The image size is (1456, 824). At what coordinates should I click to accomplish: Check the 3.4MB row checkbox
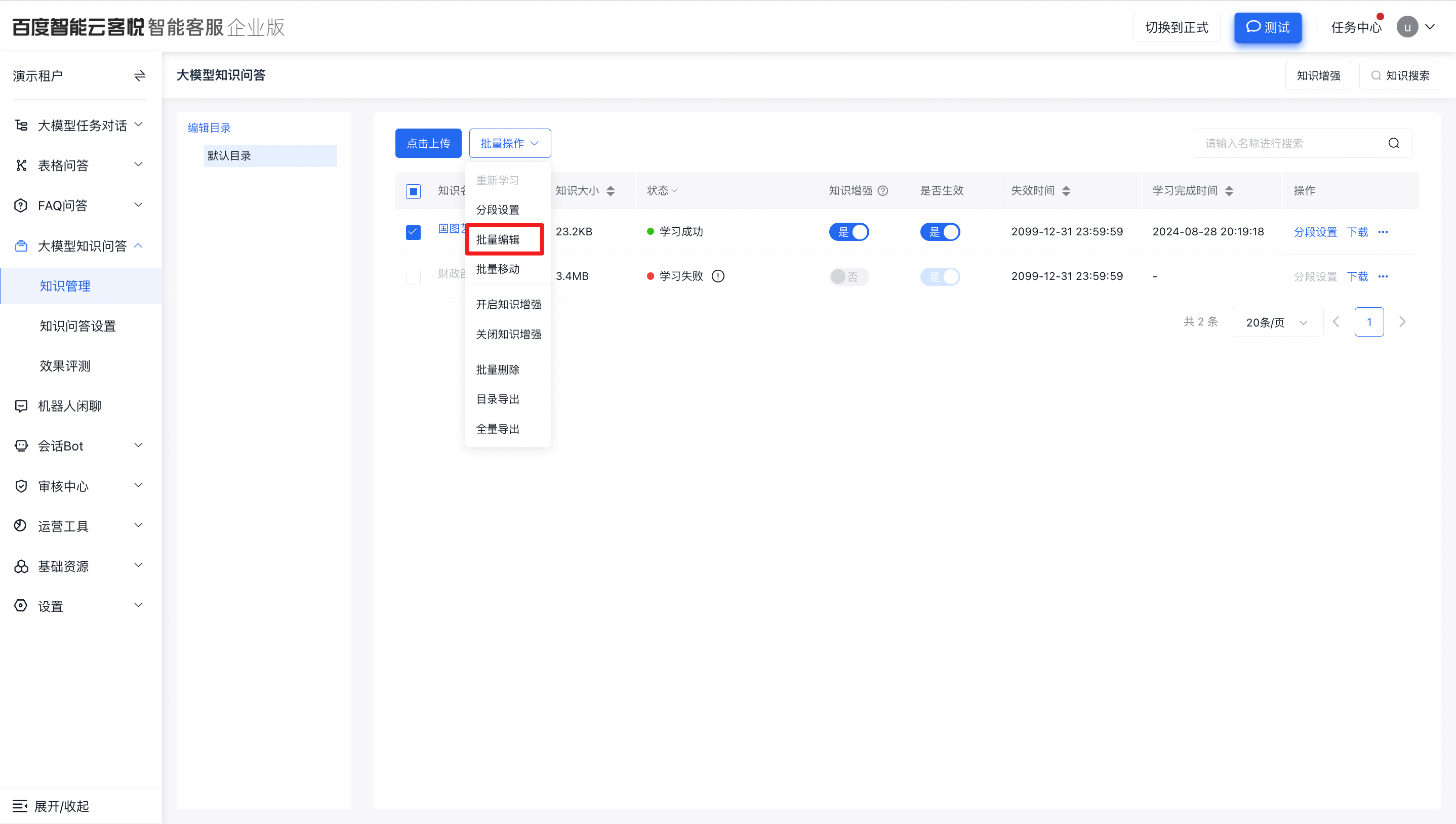[x=414, y=277]
